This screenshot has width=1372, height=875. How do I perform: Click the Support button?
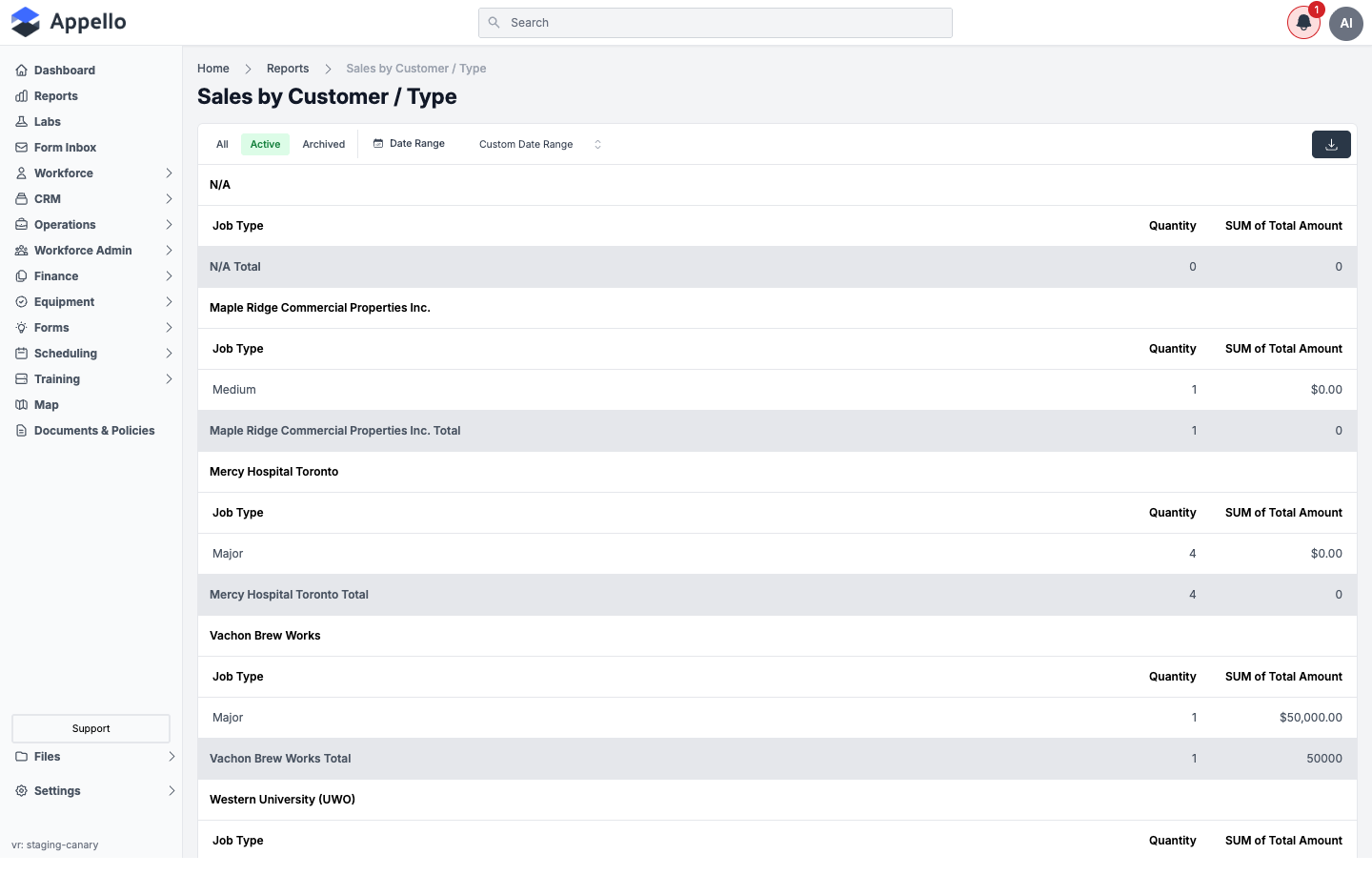91,729
